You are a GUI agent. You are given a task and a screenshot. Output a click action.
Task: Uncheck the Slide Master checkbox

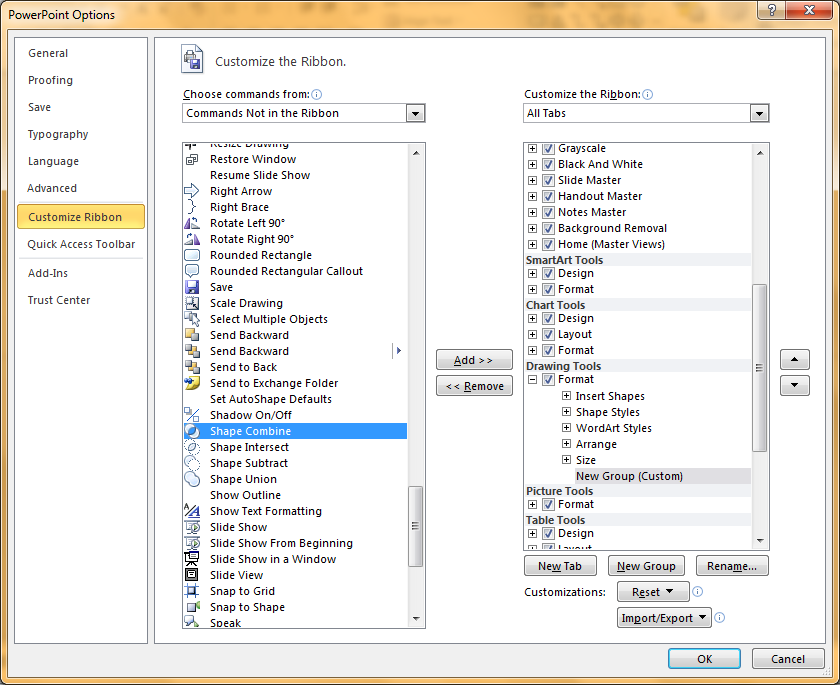(x=547, y=180)
